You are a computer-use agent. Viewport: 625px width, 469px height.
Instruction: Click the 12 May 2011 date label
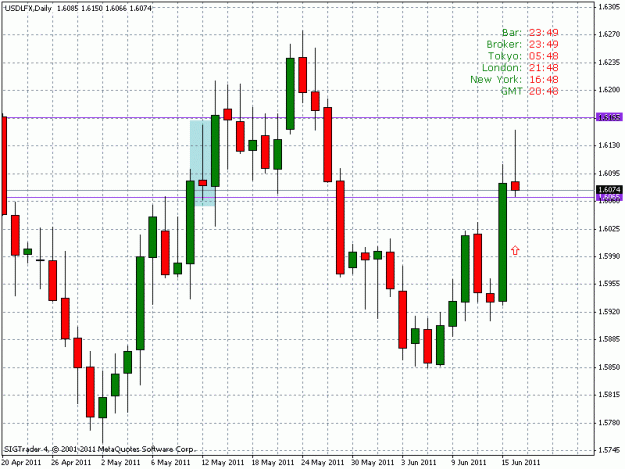click(x=223, y=462)
